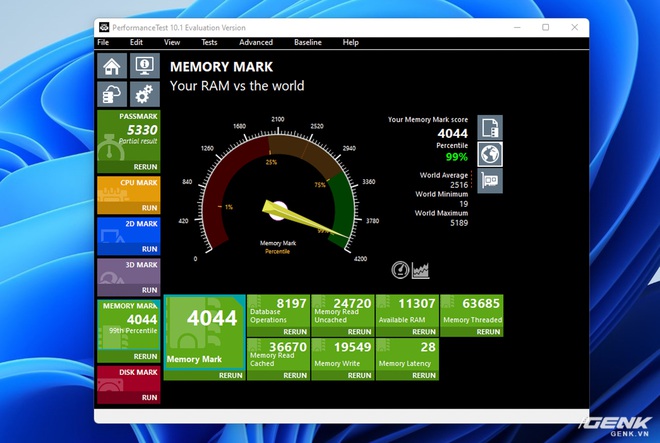The width and height of the screenshot is (660, 443).
Task: Run the 2D Mark test
Action: (x=149, y=249)
